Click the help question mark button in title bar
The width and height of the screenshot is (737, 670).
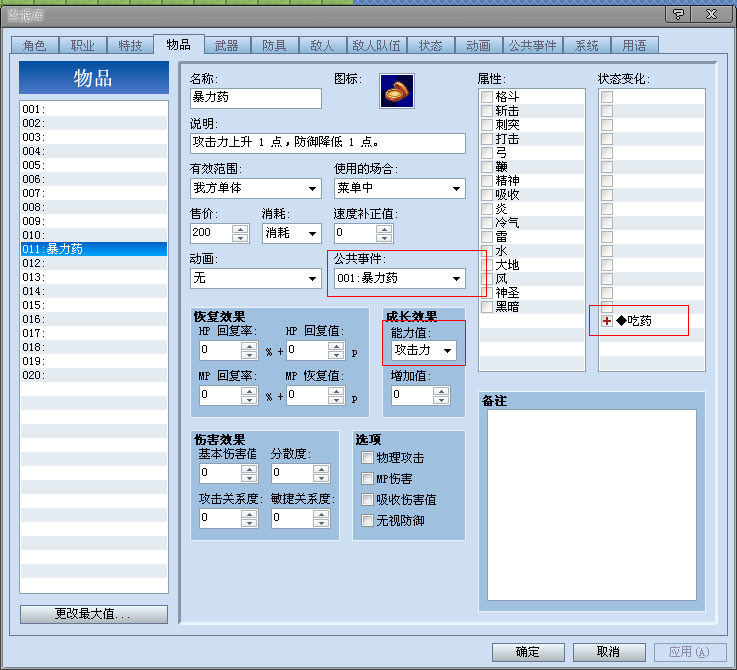(x=678, y=15)
